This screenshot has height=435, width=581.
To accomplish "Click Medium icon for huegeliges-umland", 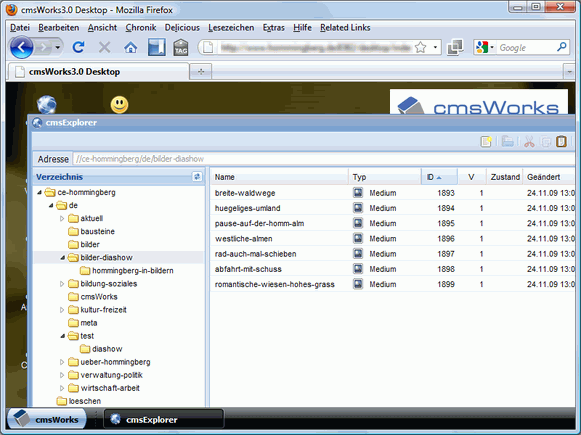I will pos(358,208).
